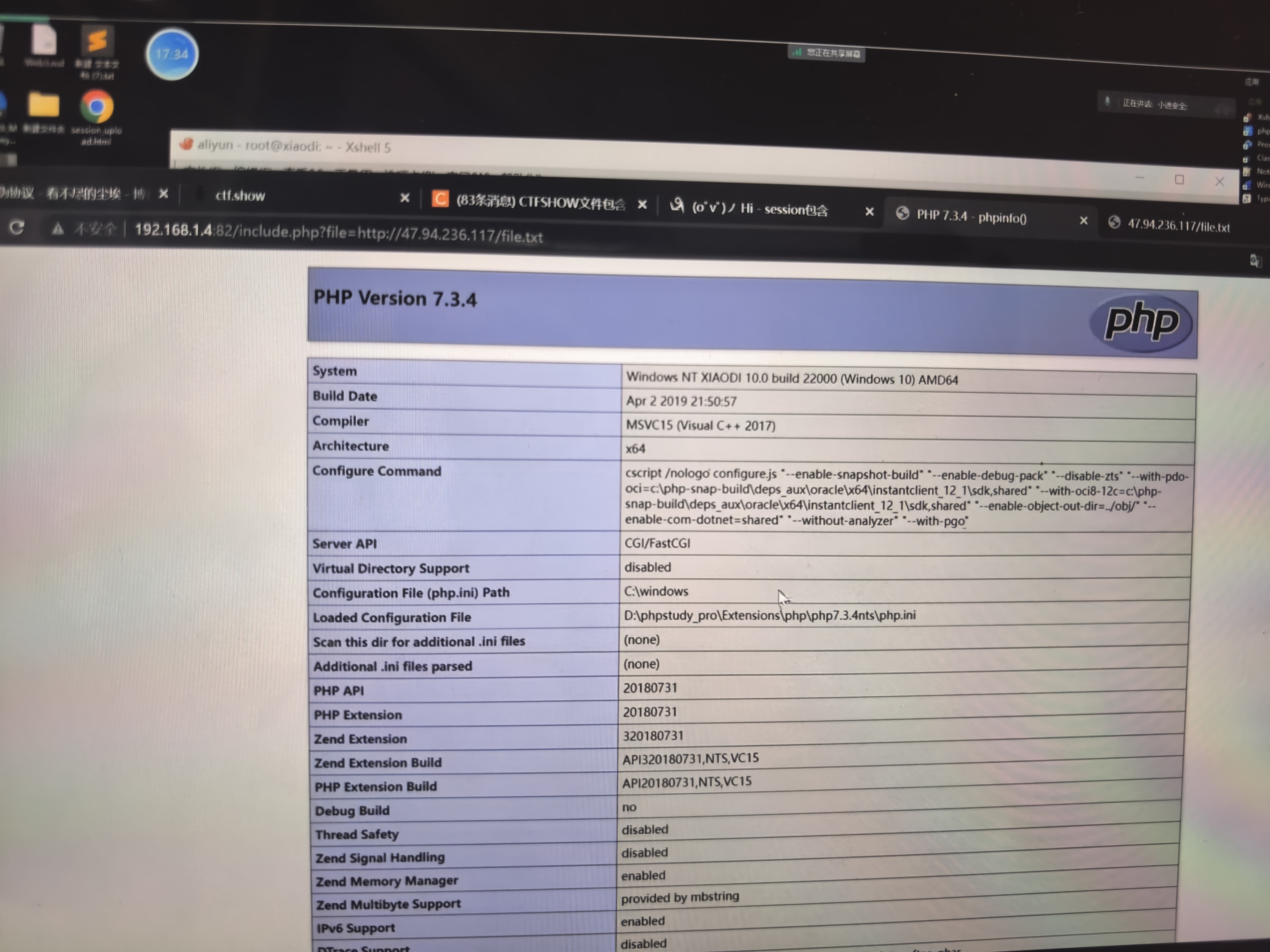Click the microphone icon in speaking indicator

(1108, 102)
